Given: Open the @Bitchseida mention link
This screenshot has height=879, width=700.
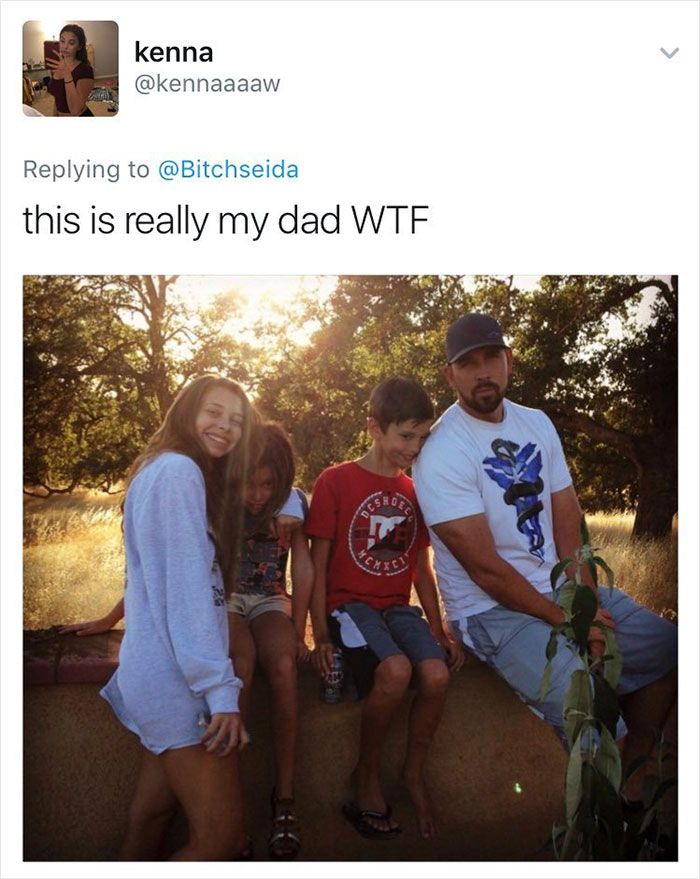Looking at the screenshot, I should (227, 169).
